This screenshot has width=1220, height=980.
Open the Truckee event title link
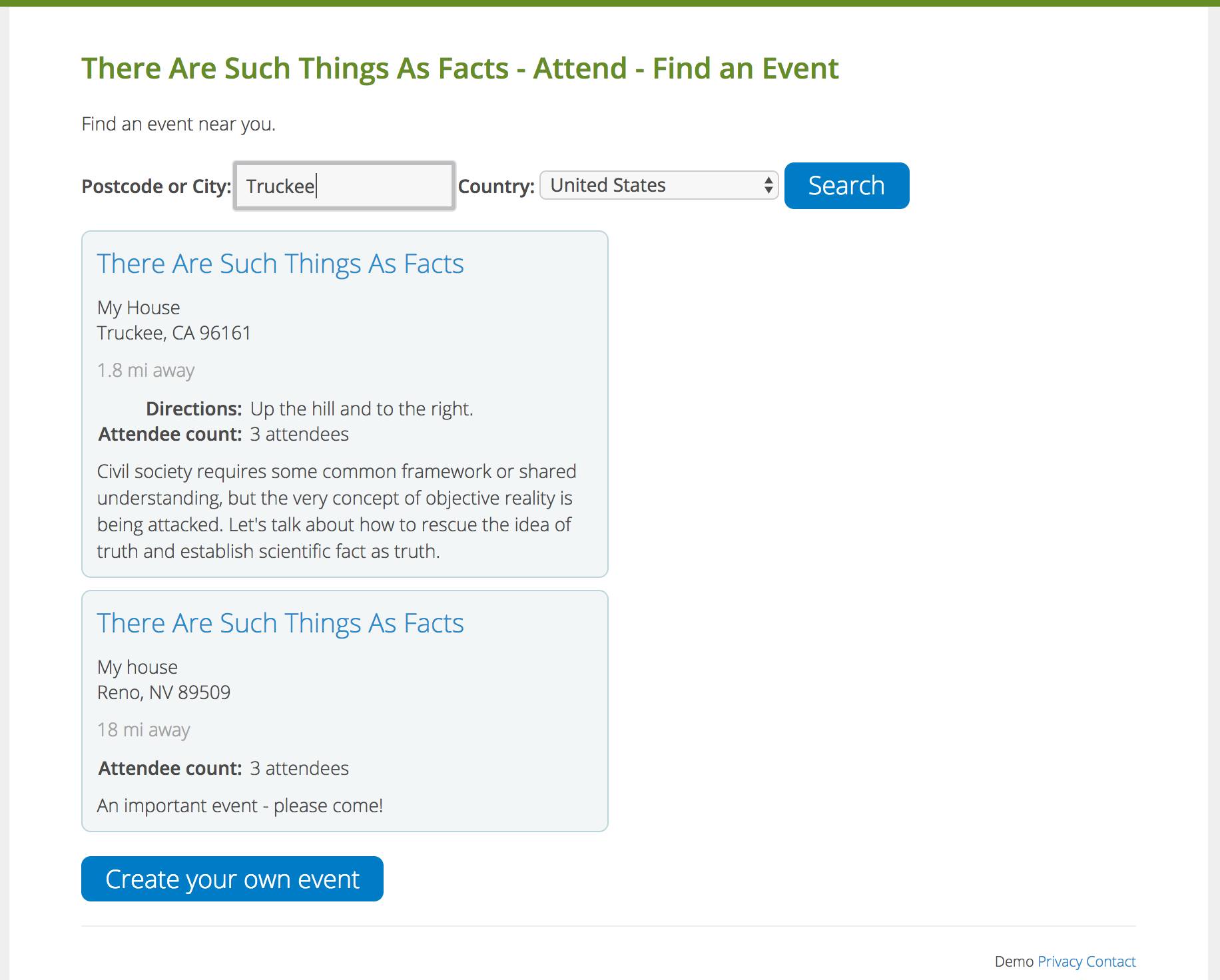point(280,264)
